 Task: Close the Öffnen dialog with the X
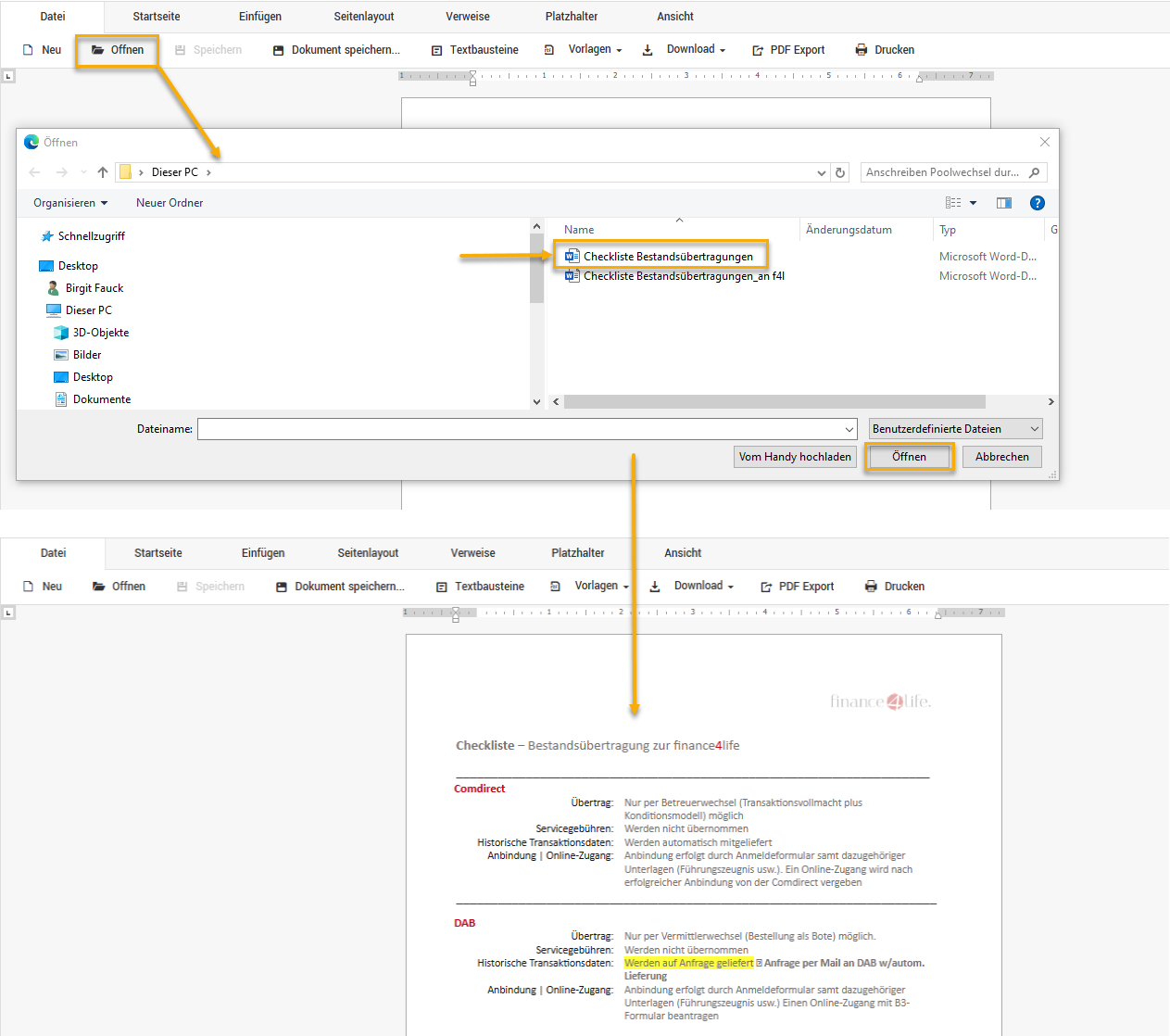click(x=1045, y=142)
